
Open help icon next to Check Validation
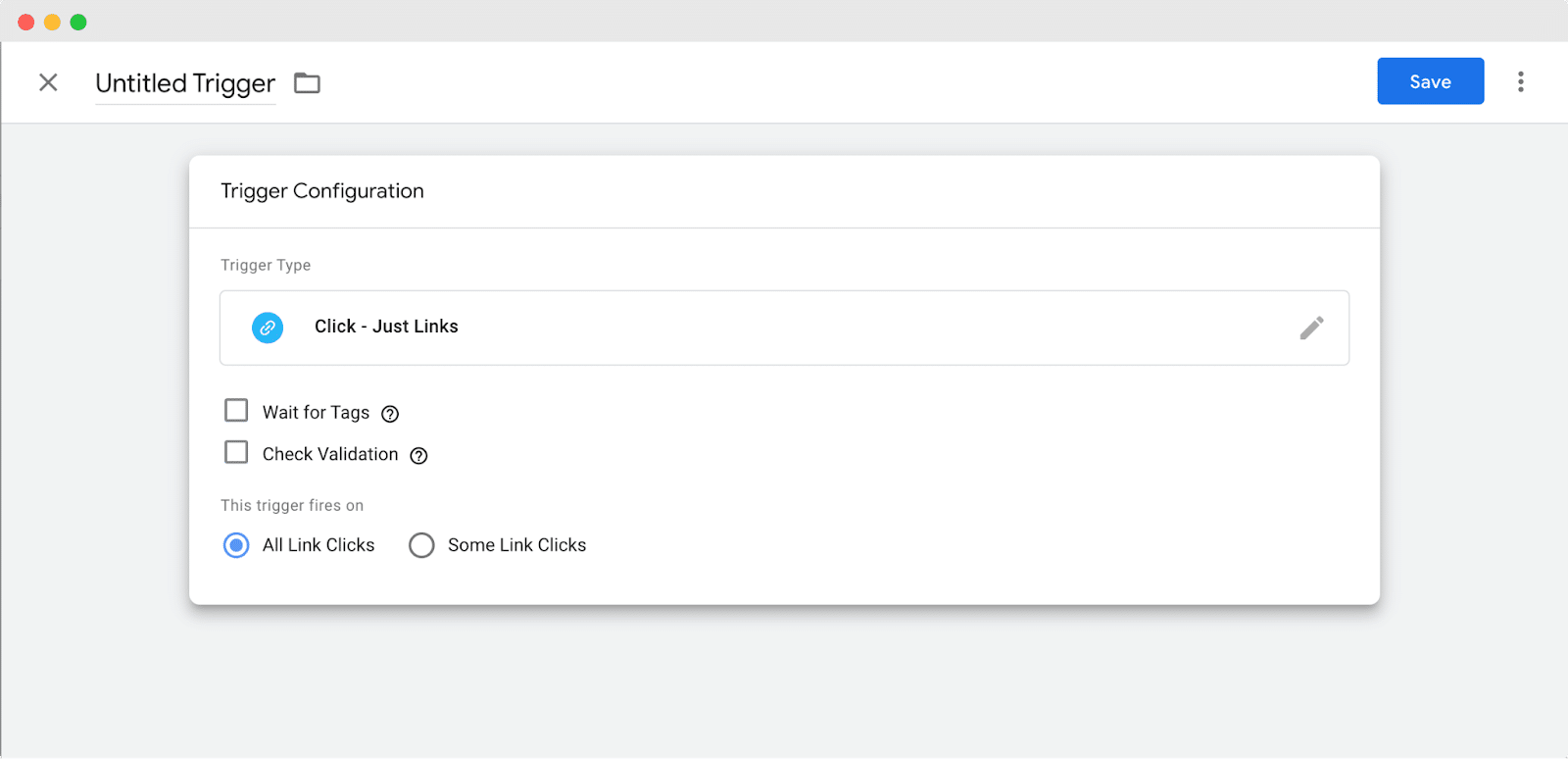418,455
